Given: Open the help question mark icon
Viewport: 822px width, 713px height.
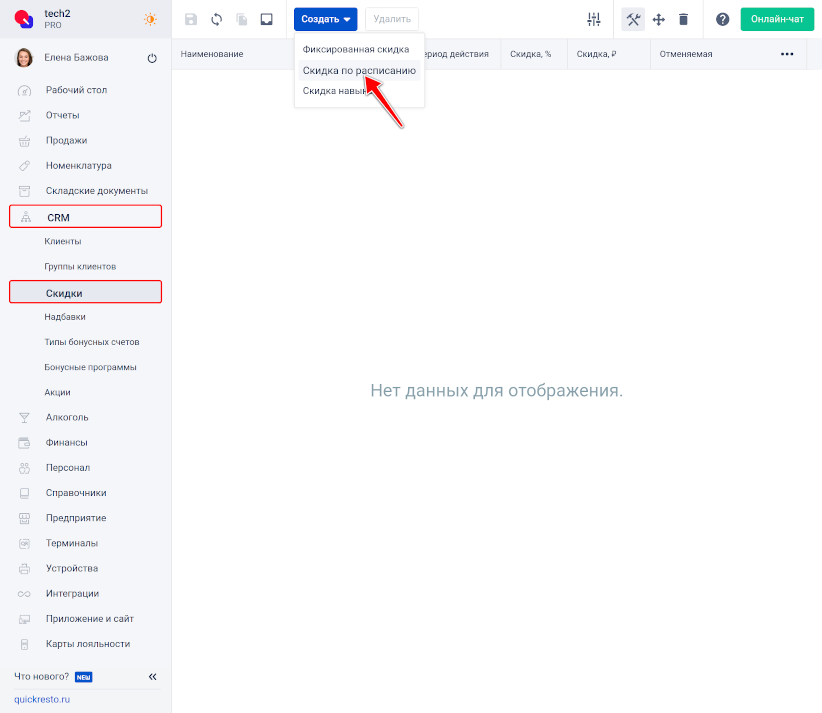Looking at the screenshot, I should click(x=722, y=19).
